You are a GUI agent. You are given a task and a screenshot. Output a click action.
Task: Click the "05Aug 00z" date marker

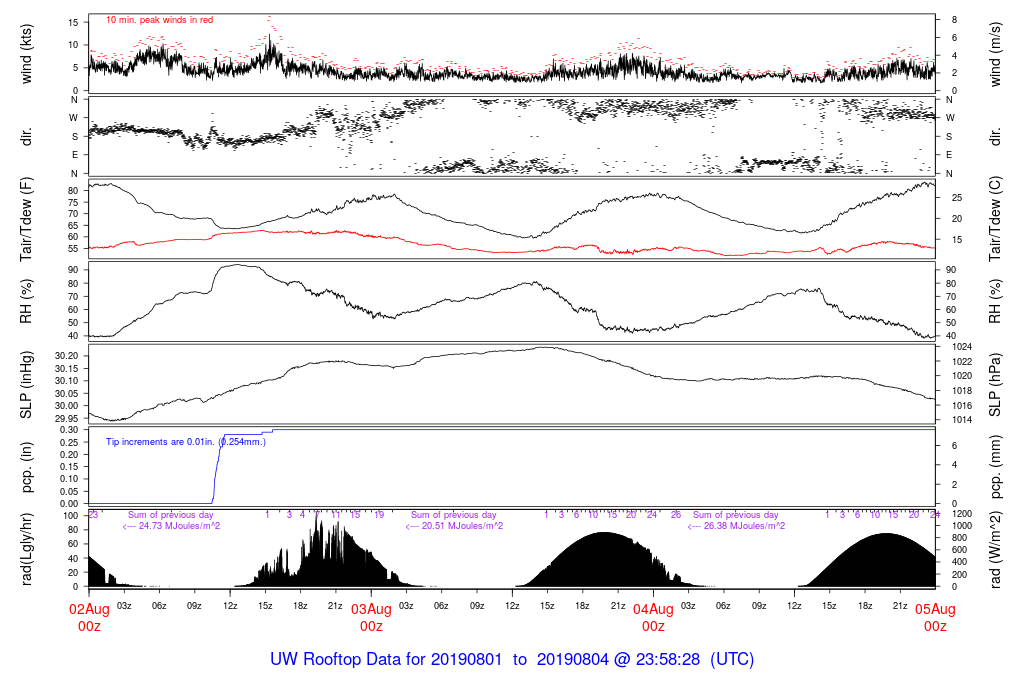pos(934,617)
